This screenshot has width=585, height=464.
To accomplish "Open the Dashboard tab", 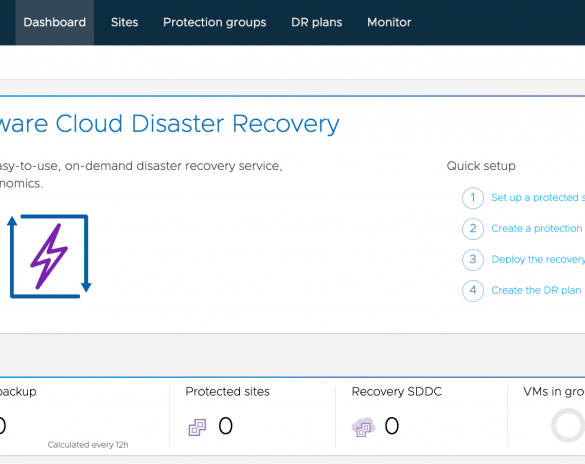I will (54, 22).
